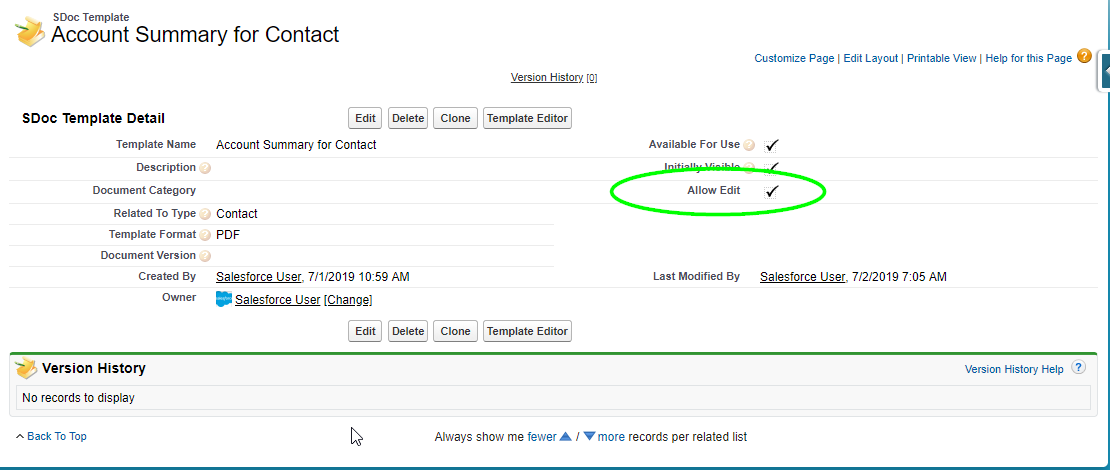This screenshot has width=1110, height=470.
Task: Open the Customize Page link
Action: (x=794, y=58)
